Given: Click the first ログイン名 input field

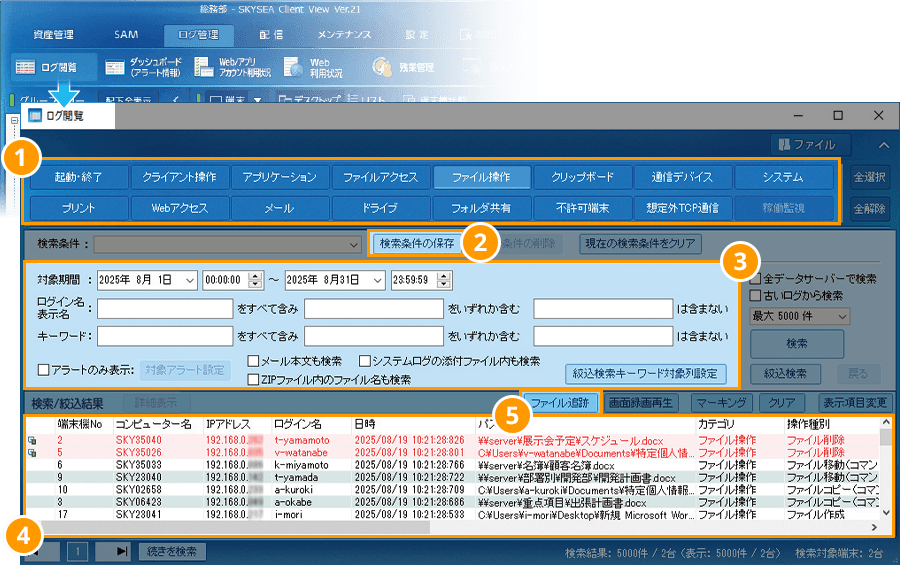Looking at the screenshot, I should tap(165, 308).
